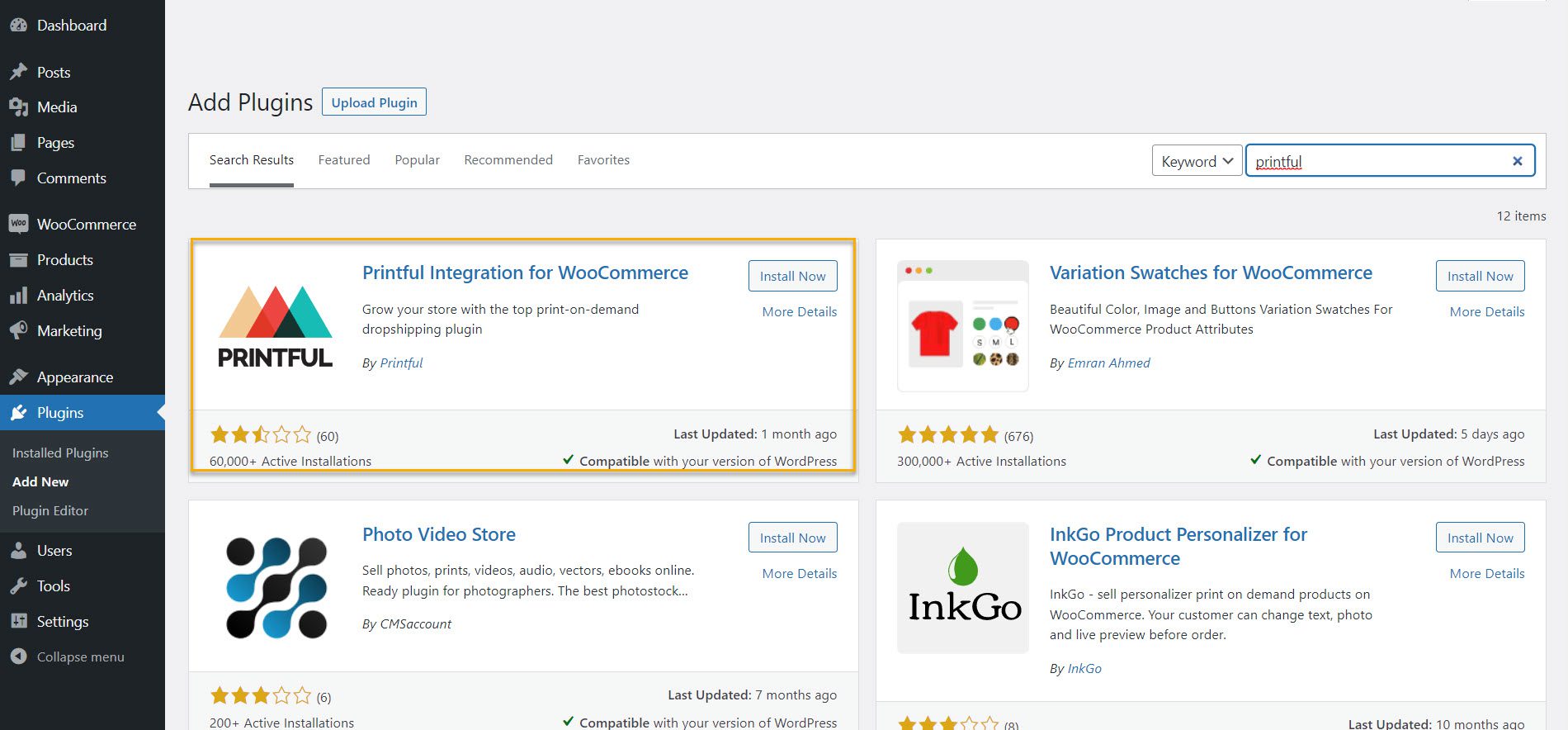The height and width of the screenshot is (730, 1568).
Task: Click the Marketing megaphone icon
Action: pyautogui.click(x=18, y=330)
